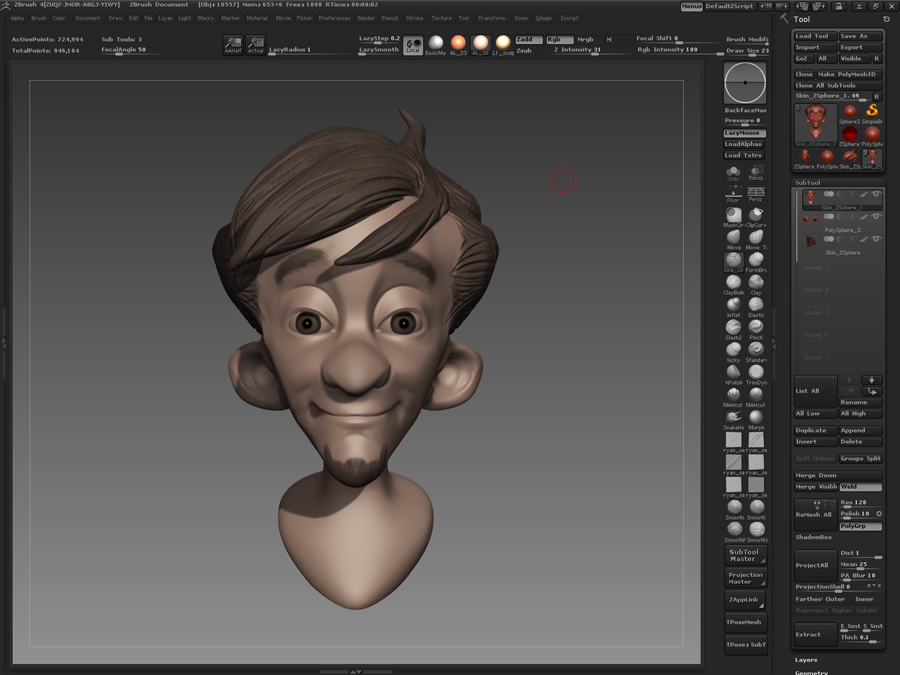The image size is (900, 675).
Task: Select the Slash2 brush
Action: [733, 327]
